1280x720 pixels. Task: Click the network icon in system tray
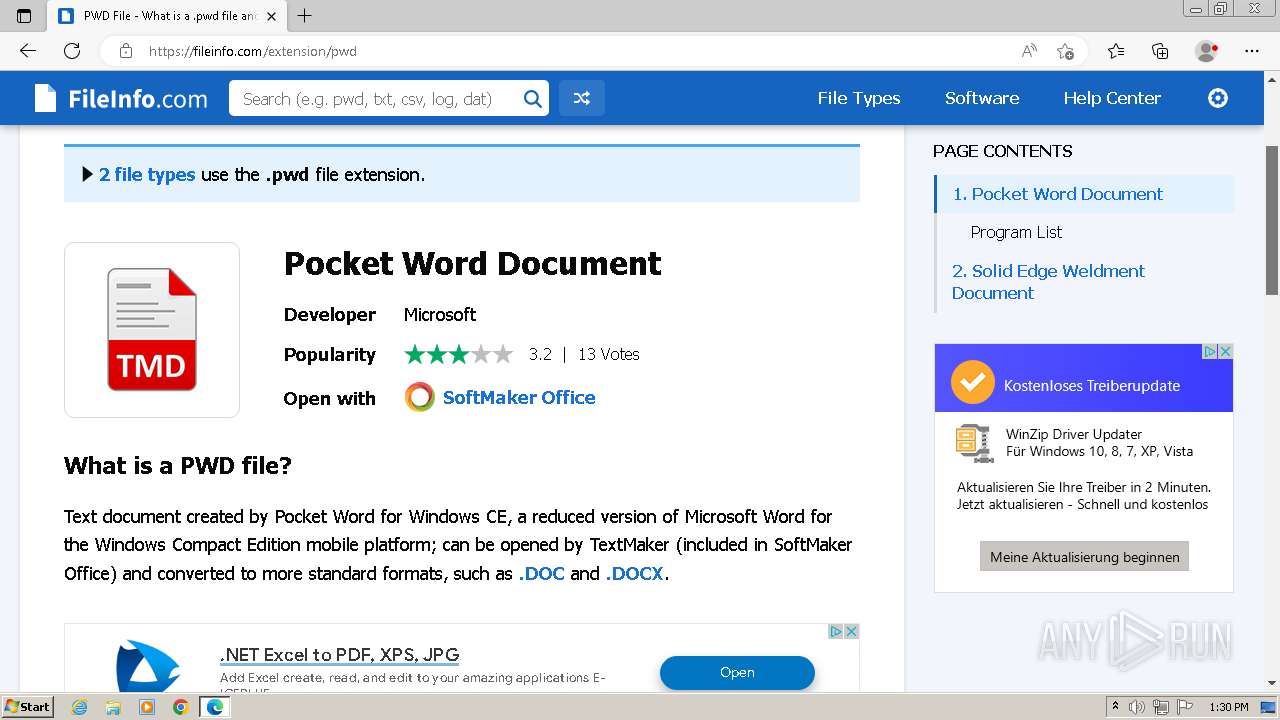click(1161, 707)
